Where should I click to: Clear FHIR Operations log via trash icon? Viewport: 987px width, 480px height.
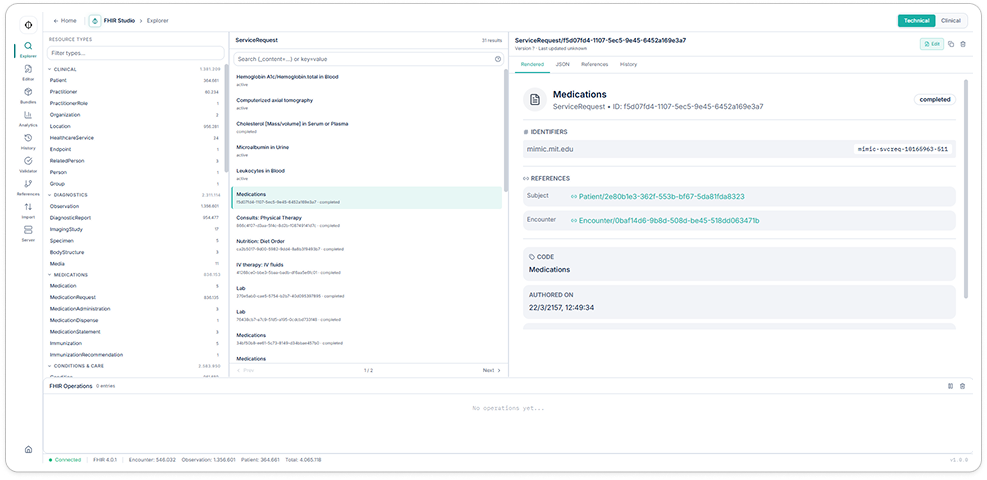[962, 386]
